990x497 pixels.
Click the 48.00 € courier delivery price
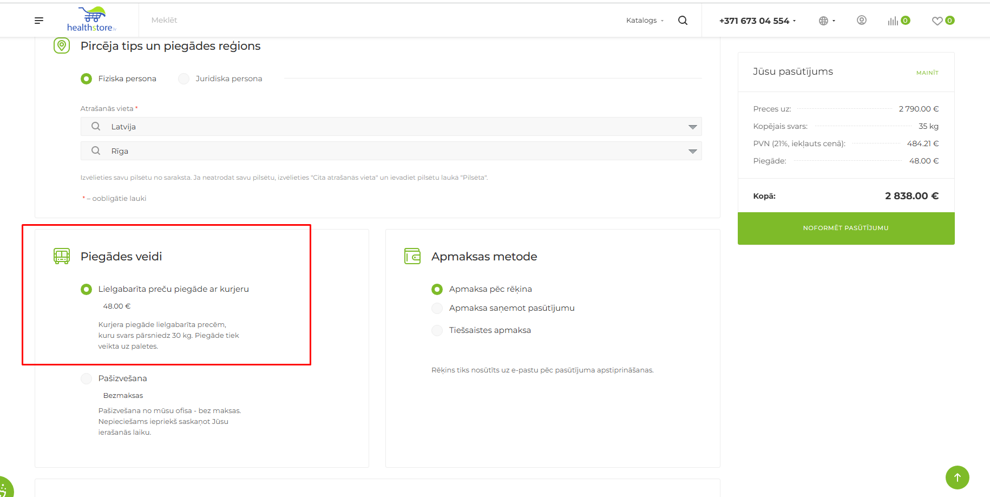[x=117, y=306]
